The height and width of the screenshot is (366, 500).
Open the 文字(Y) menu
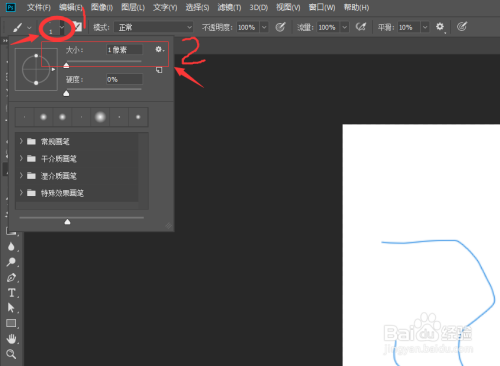(x=165, y=7)
